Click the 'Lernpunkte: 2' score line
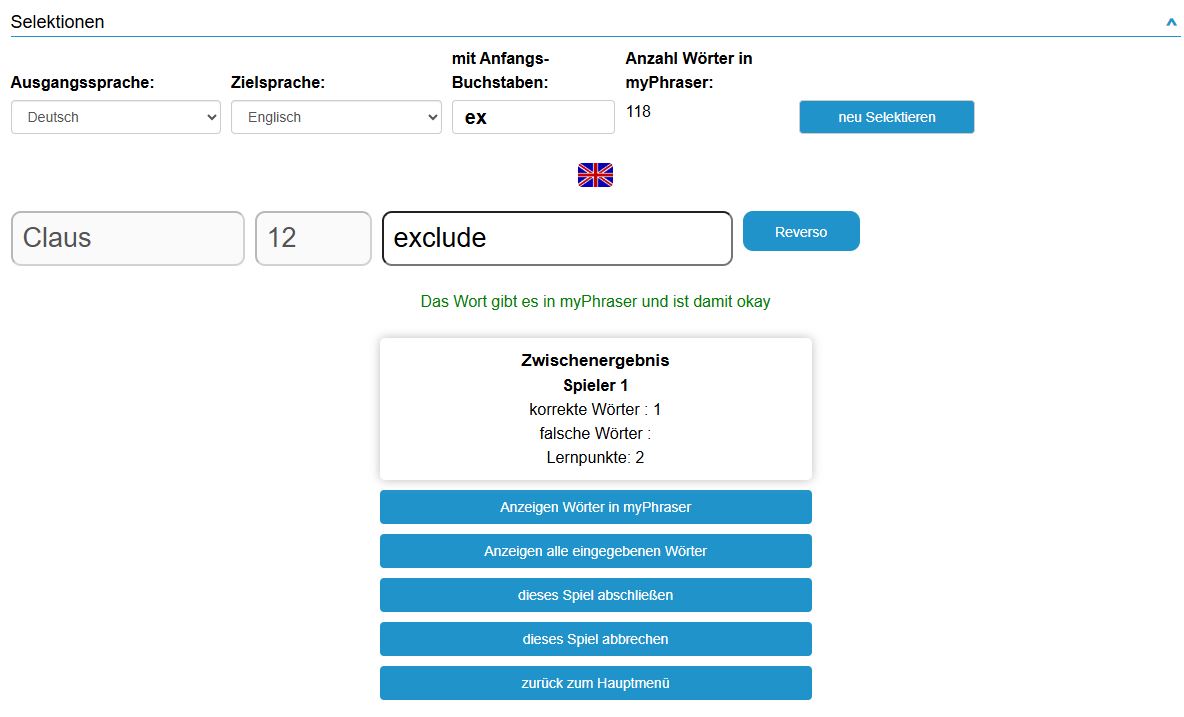Screen dimensions: 1184x717 (596, 458)
